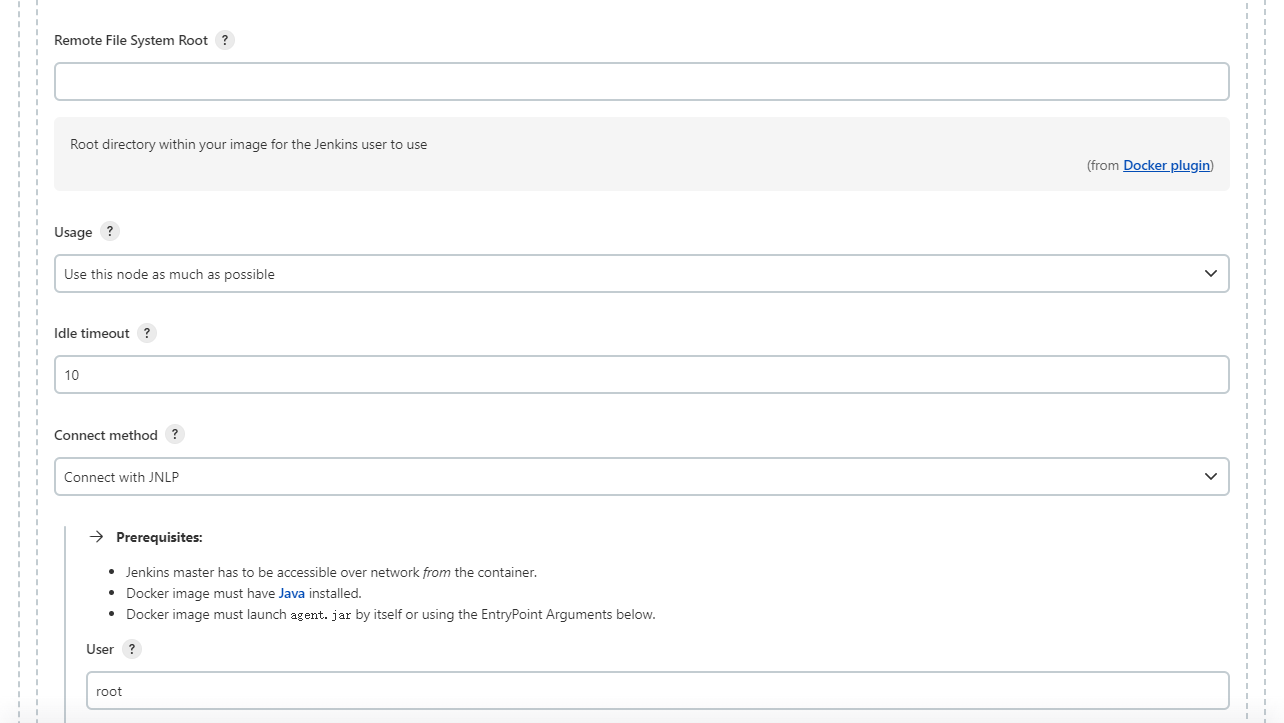This screenshot has width=1284, height=723.
Task: Expand the Connect with JNLP dropdown
Action: tap(641, 477)
